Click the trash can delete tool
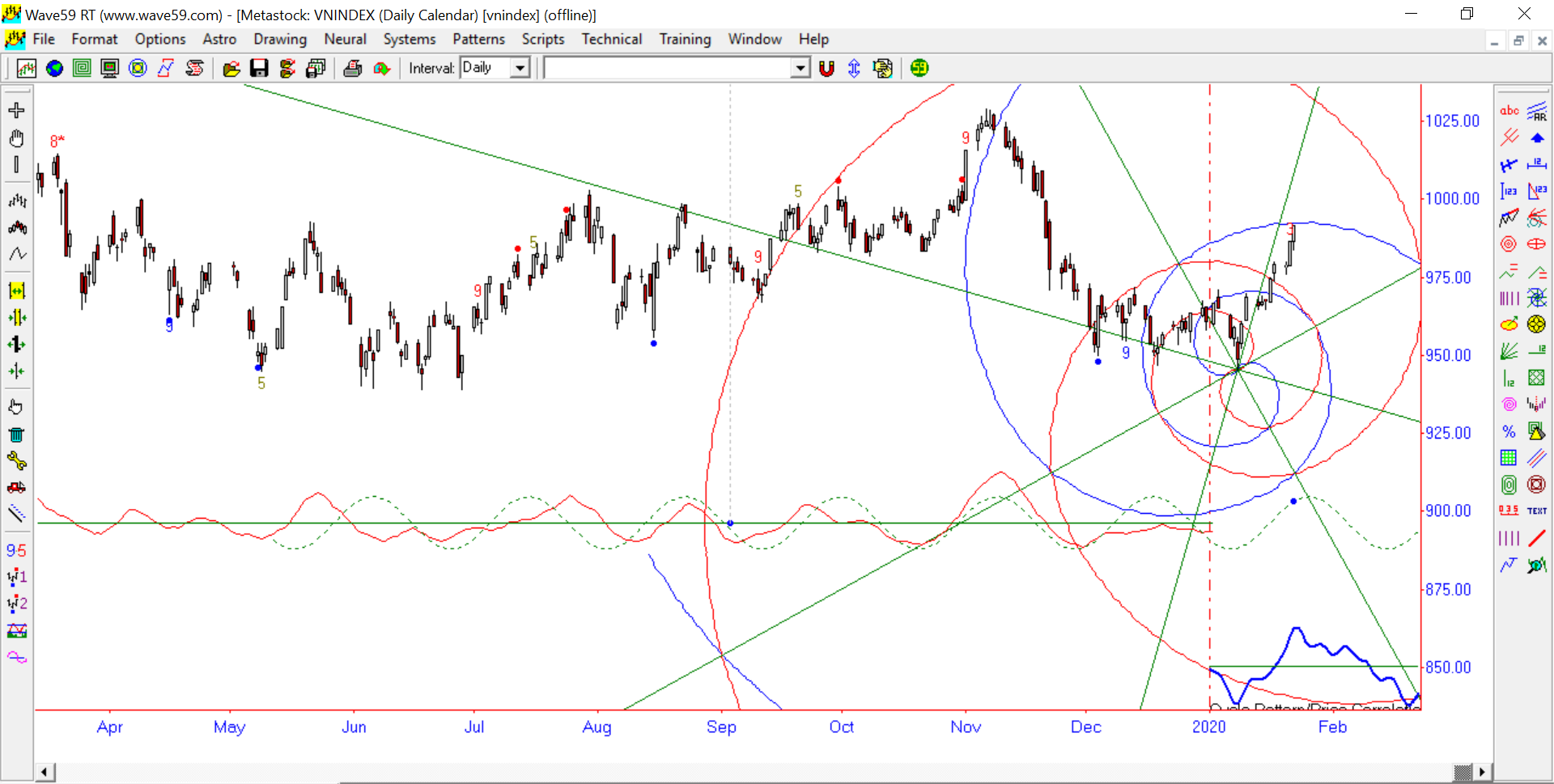The image size is (1554, 784). 16,434
